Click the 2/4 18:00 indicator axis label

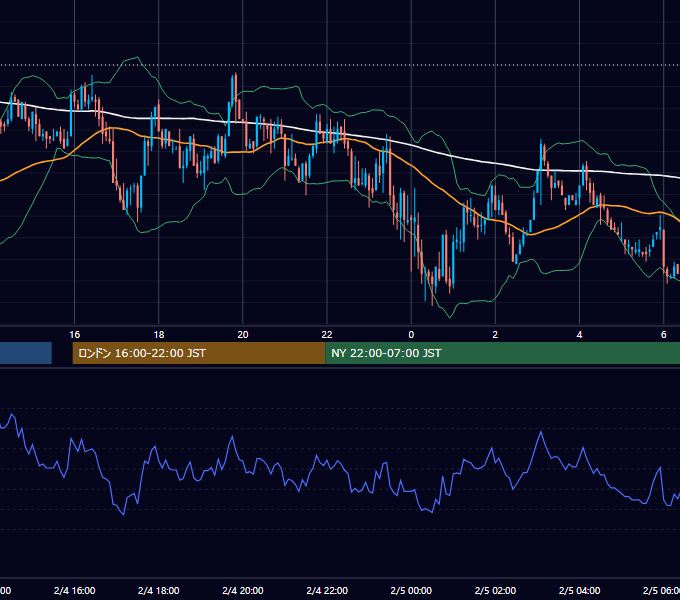pos(159,590)
